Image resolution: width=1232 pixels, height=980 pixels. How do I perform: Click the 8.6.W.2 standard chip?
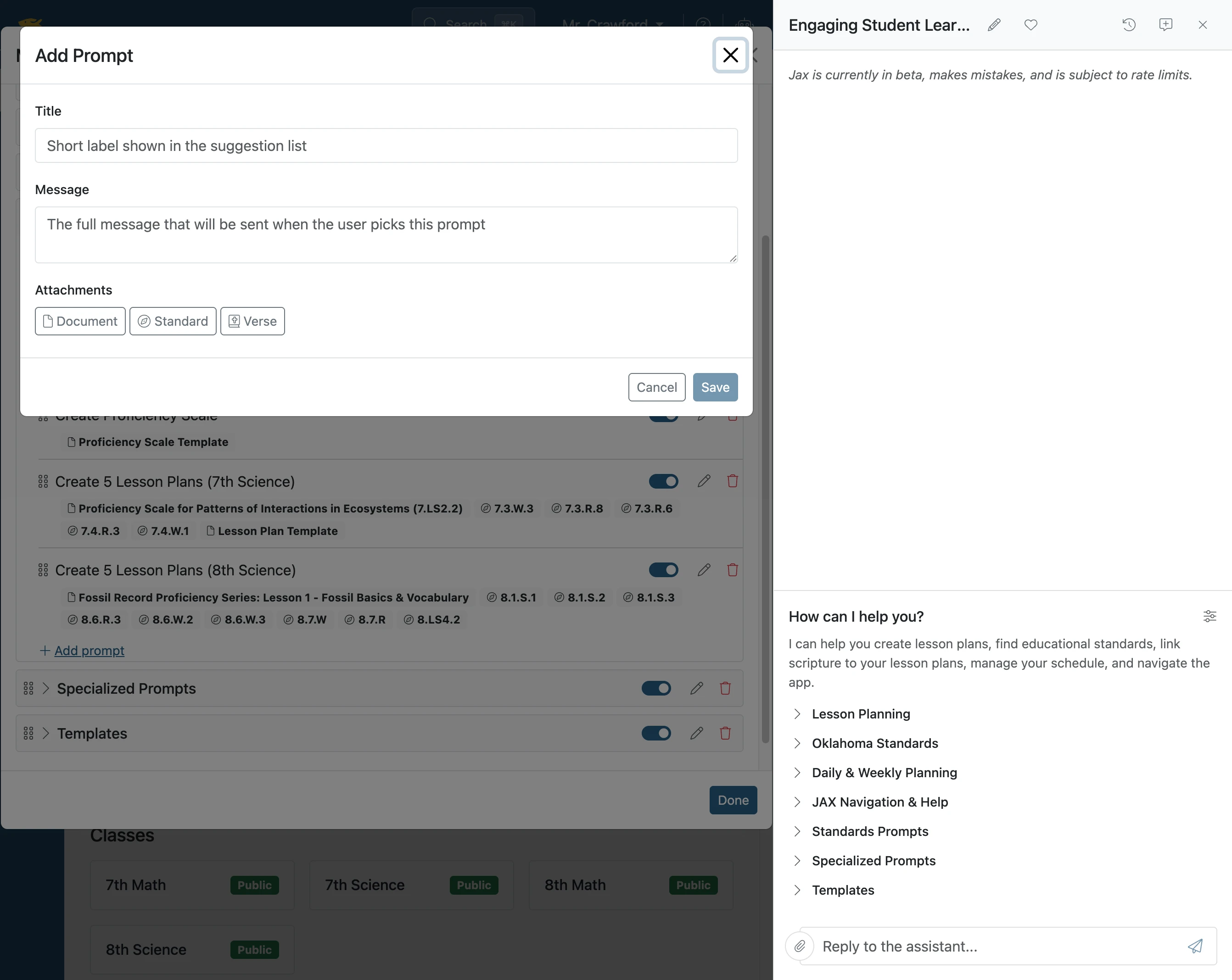166,620
